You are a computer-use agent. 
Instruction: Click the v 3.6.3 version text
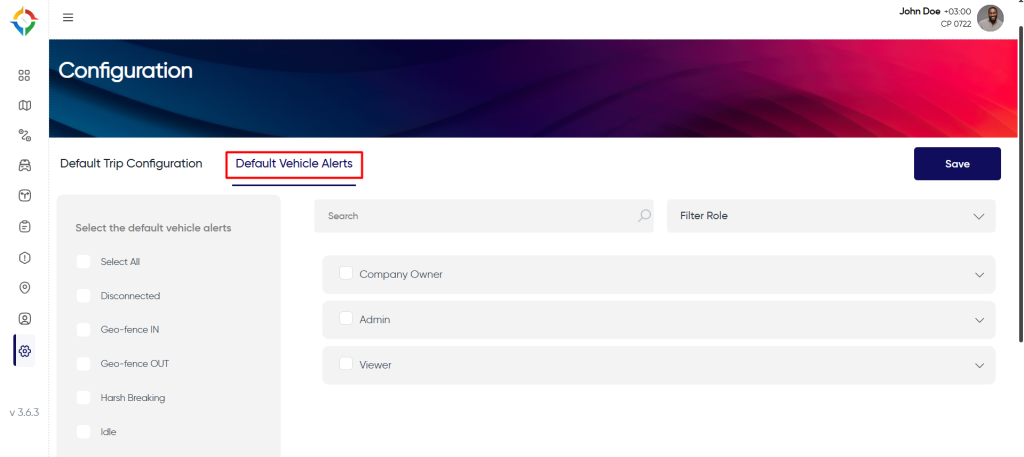pyautogui.click(x=24, y=413)
